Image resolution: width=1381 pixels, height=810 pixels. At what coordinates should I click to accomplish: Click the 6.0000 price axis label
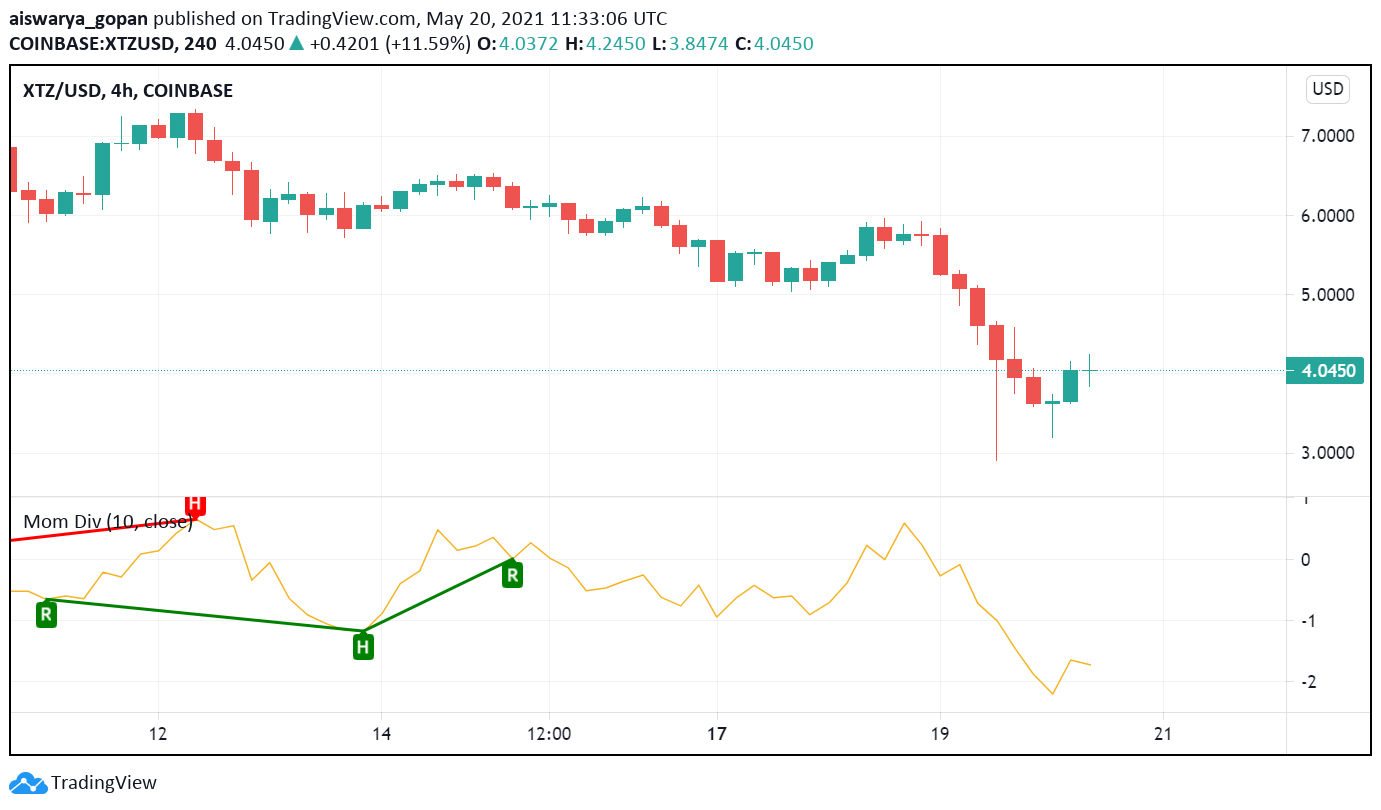[x=1328, y=216]
